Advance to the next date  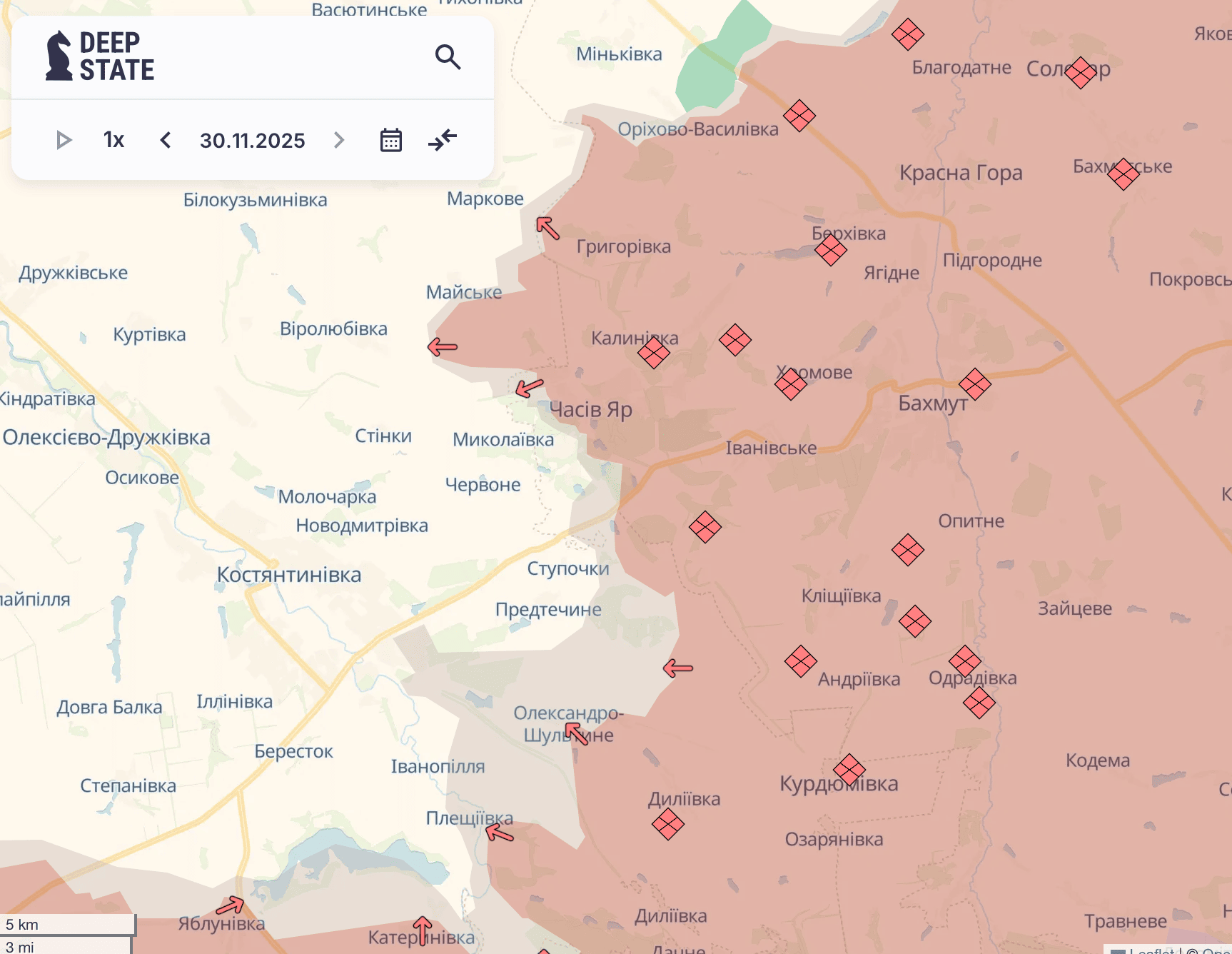(x=339, y=140)
